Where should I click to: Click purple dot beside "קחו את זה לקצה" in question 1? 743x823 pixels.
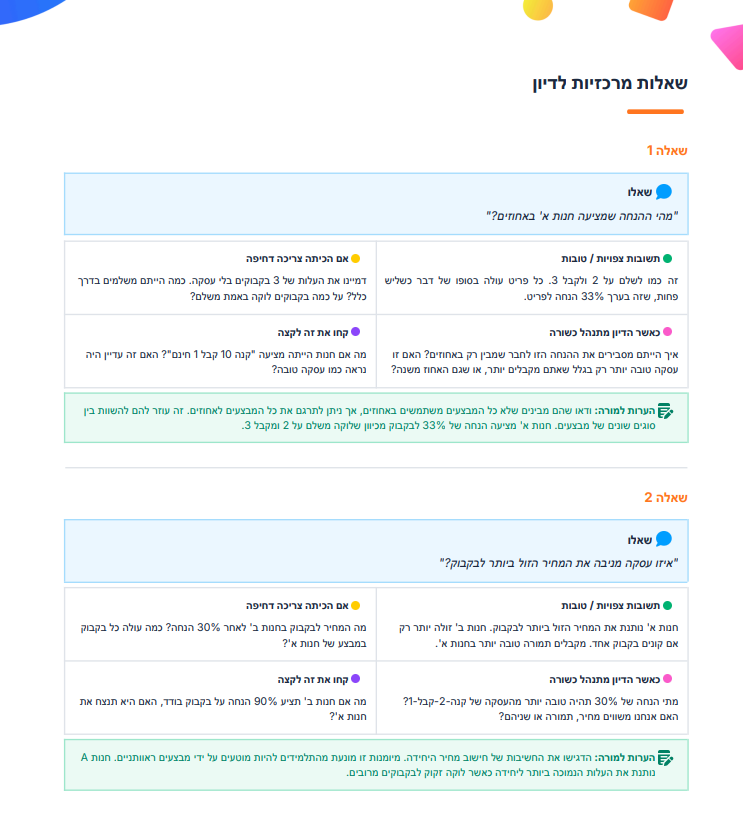tap(355, 331)
